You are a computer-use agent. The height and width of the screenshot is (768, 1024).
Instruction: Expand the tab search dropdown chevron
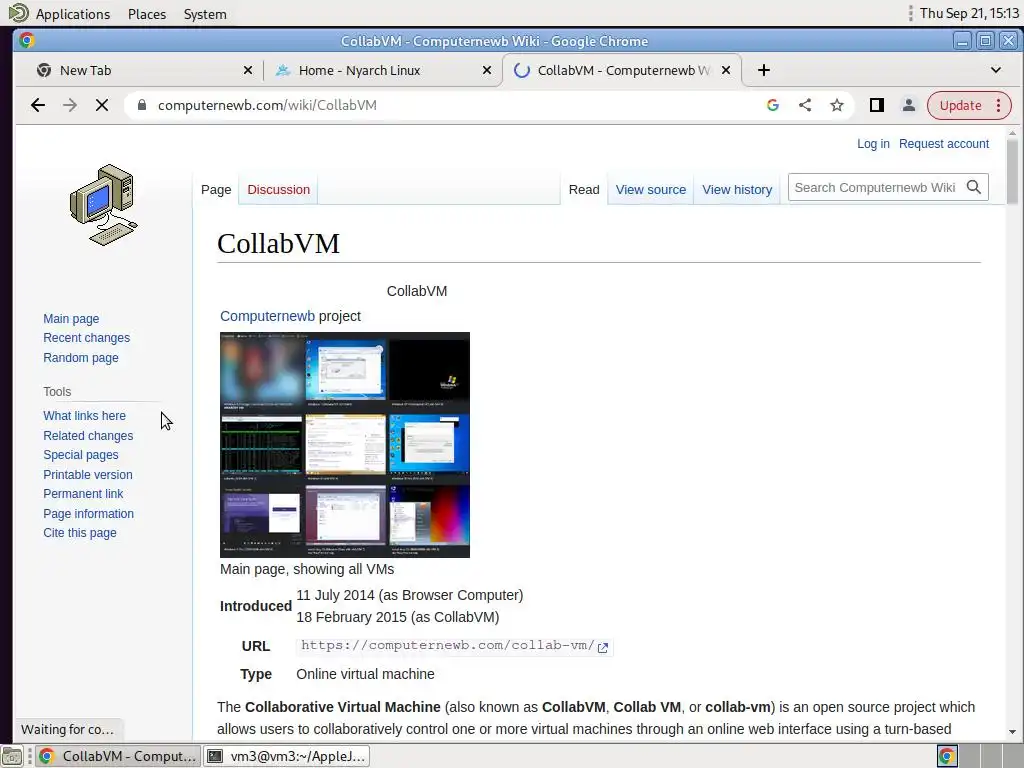click(996, 70)
